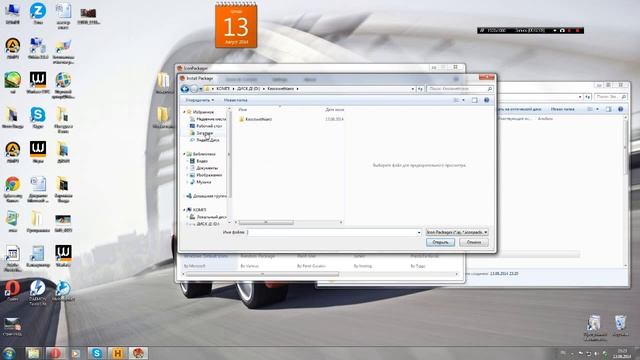Screen dimensions: 640x360
Task: Sort the file list by date column
Action: [334, 109]
